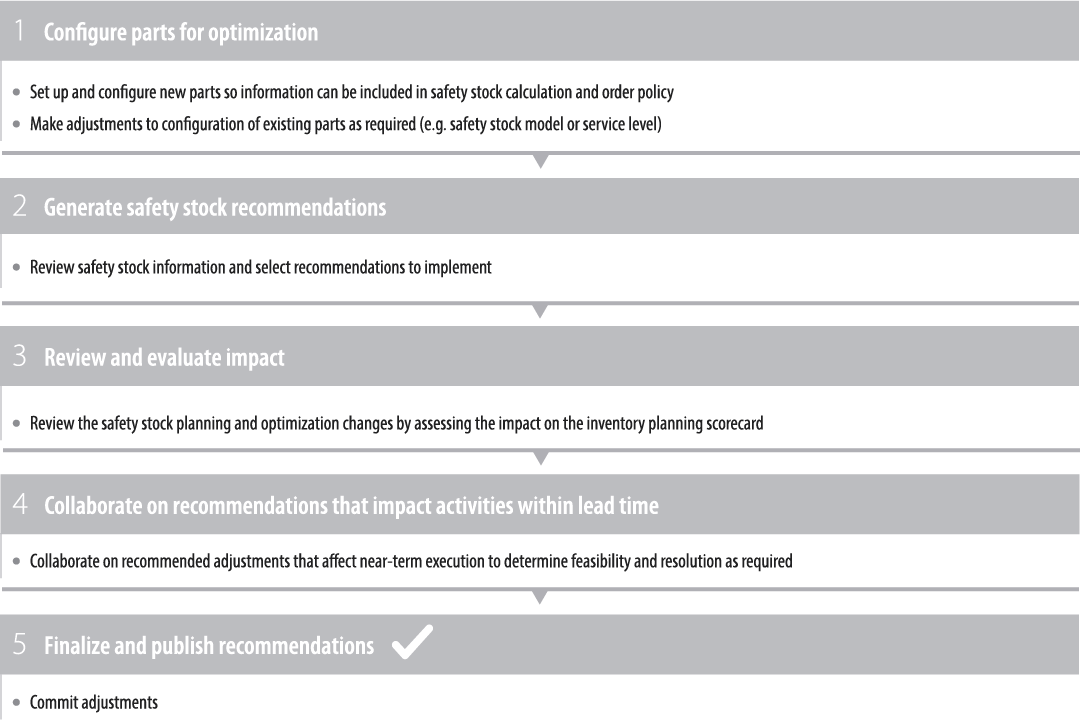Click the down arrow below step 2
1080x720 pixels.
pyautogui.click(x=540, y=311)
